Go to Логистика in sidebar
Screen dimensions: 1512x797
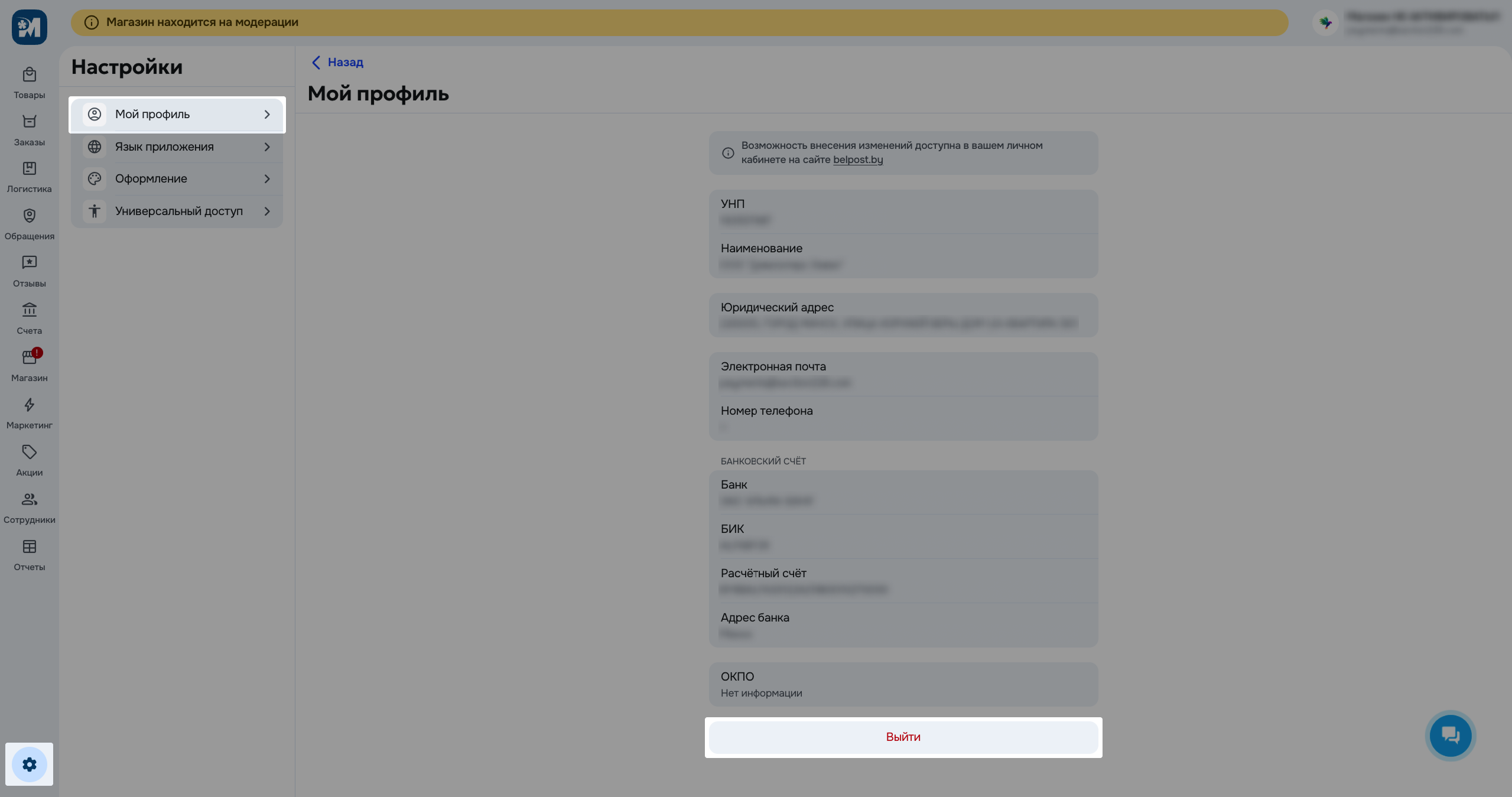(29, 169)
